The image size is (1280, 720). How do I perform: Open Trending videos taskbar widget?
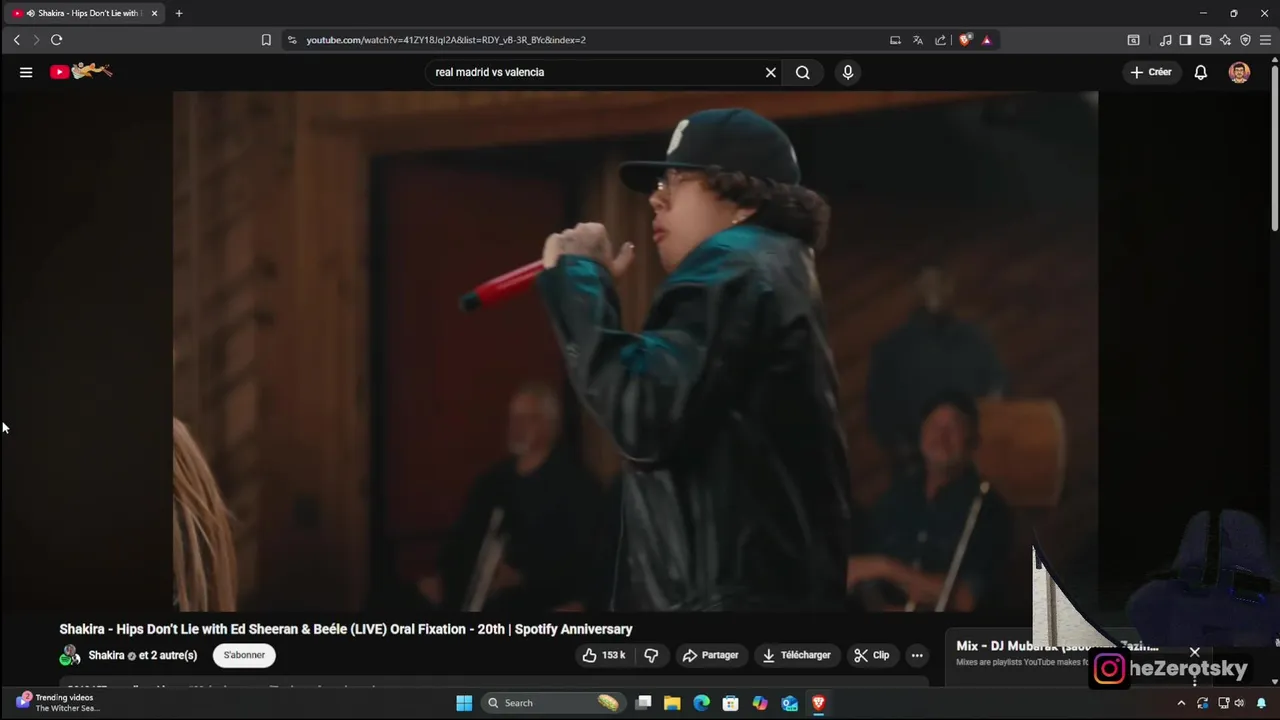(58, 703)
